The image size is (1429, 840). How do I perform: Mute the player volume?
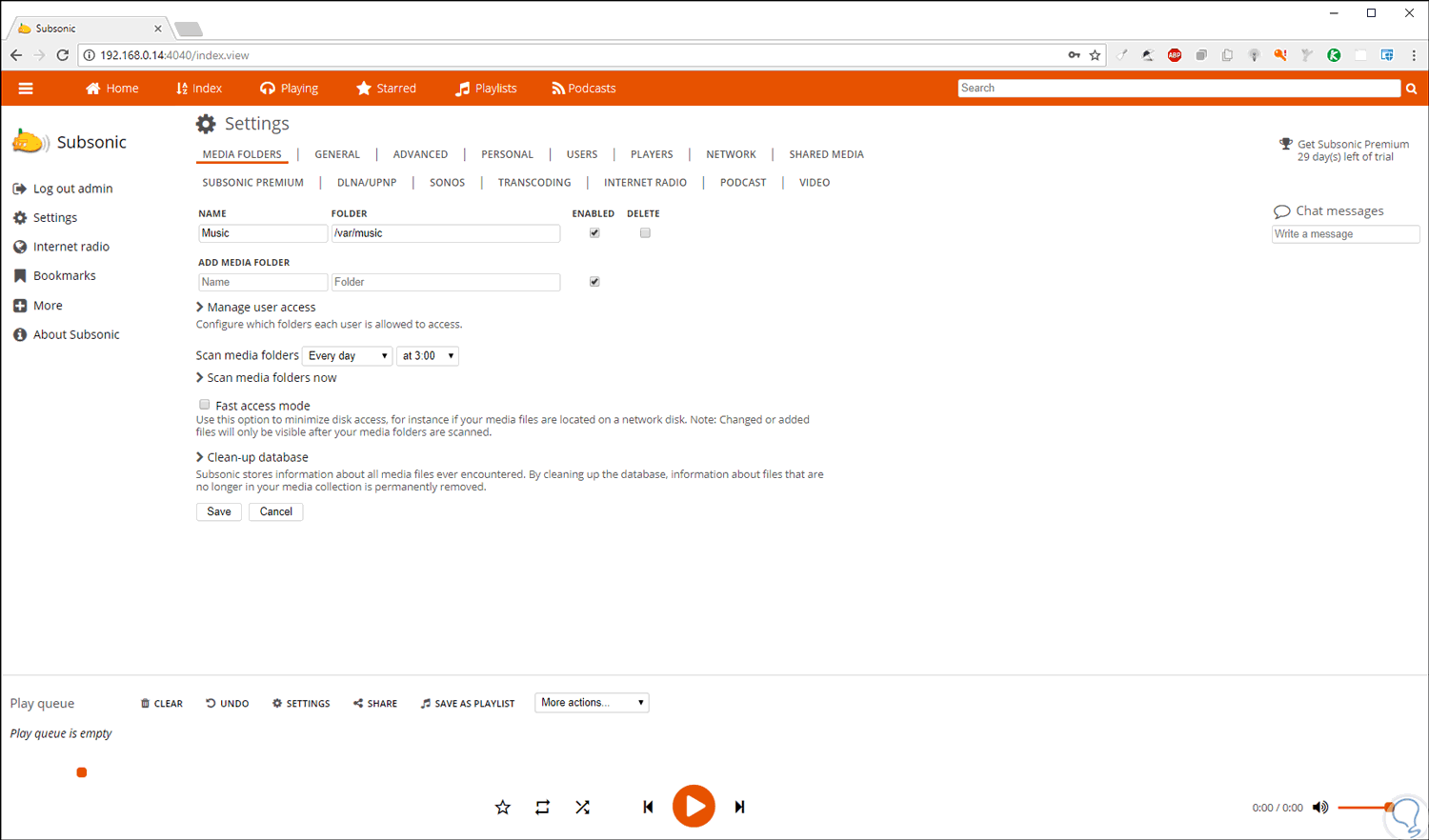click(x=1320, y=808)
